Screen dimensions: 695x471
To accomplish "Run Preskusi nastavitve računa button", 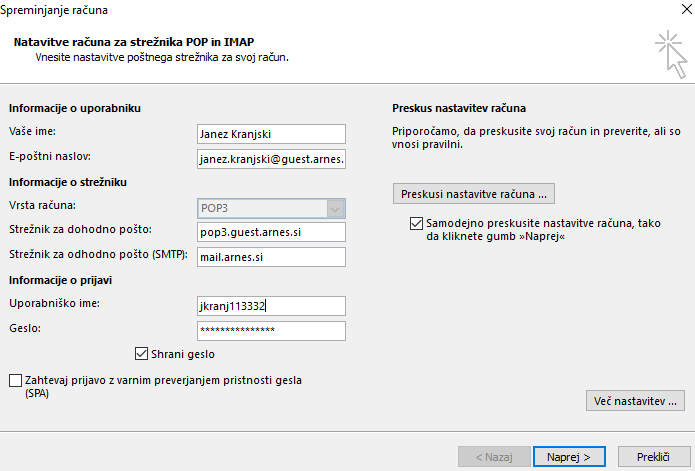I will point(474,194).
